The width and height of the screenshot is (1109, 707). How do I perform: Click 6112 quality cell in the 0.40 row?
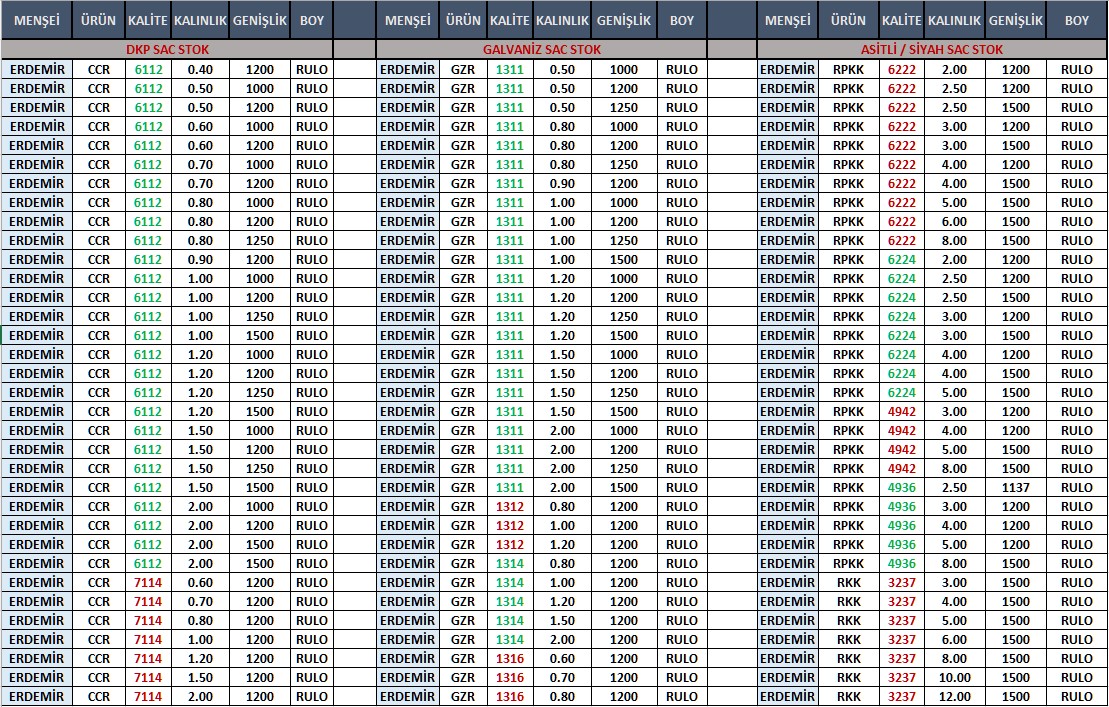click(x=148, y=70)
